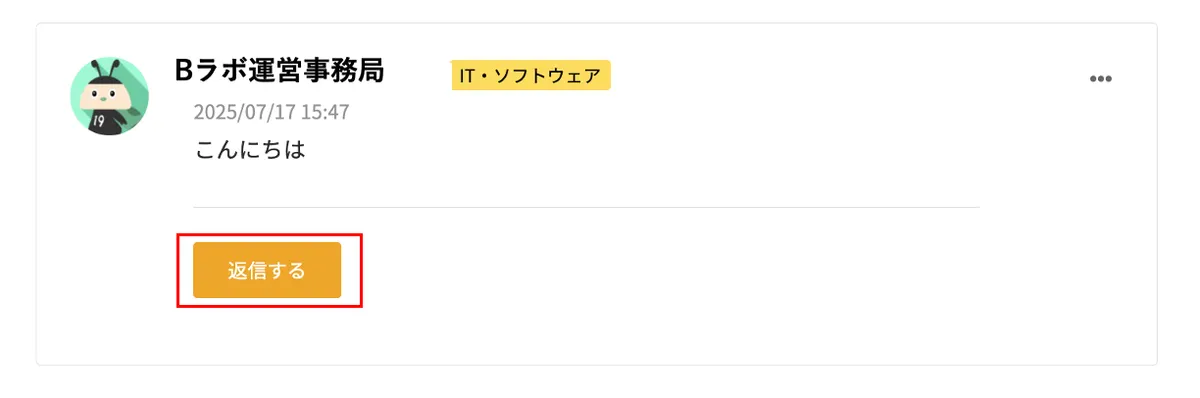The image size is (1200, 398).
Task: Click the number 19 on the avatar shirt
Action: click(x=99, y=122)
